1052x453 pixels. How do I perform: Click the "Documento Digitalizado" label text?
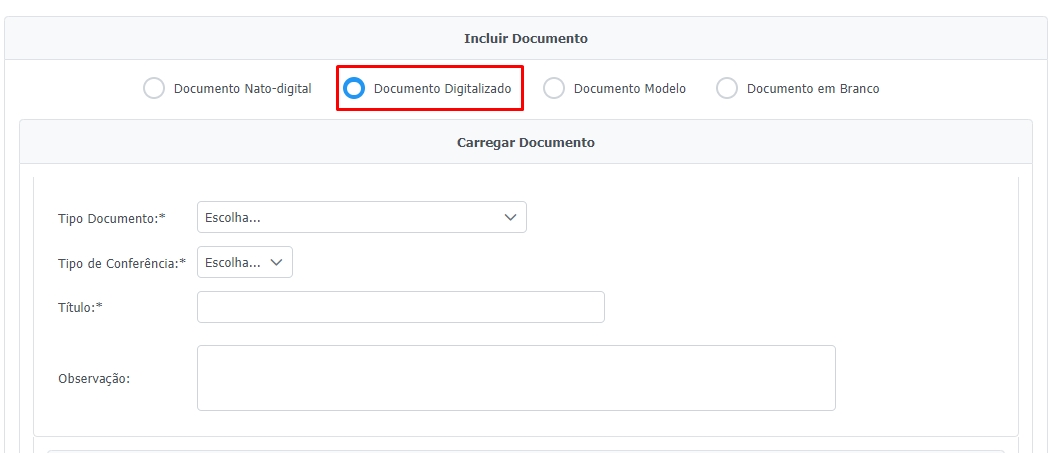point(442,88)
